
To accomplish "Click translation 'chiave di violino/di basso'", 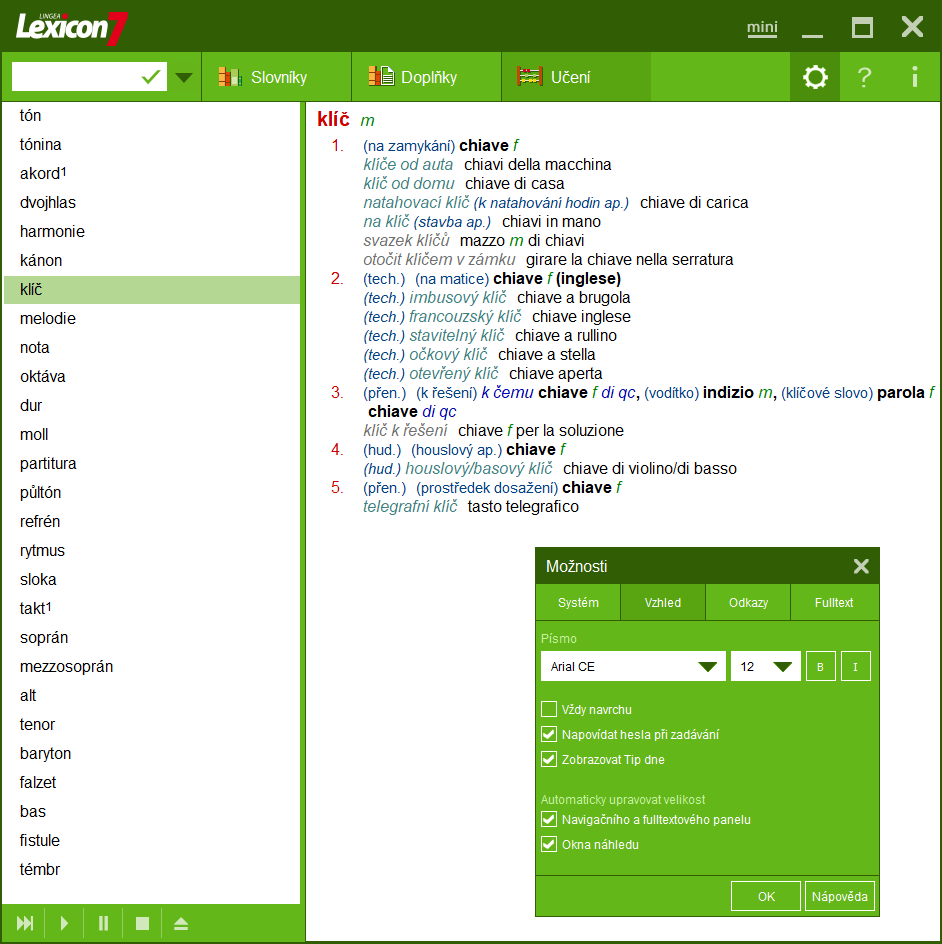I will (x=649, y=468).
